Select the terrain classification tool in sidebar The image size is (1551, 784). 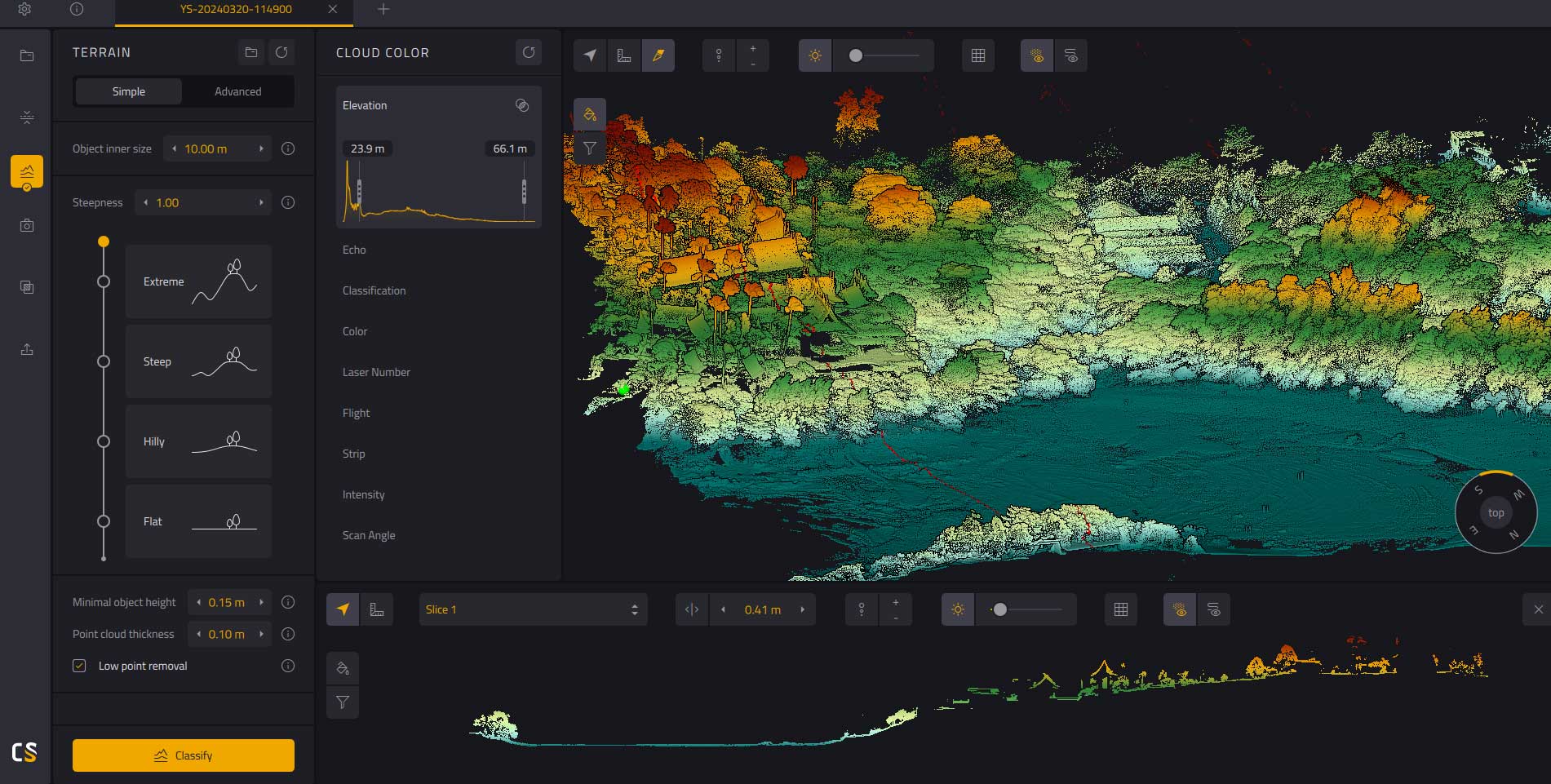[x=27, y=171]
